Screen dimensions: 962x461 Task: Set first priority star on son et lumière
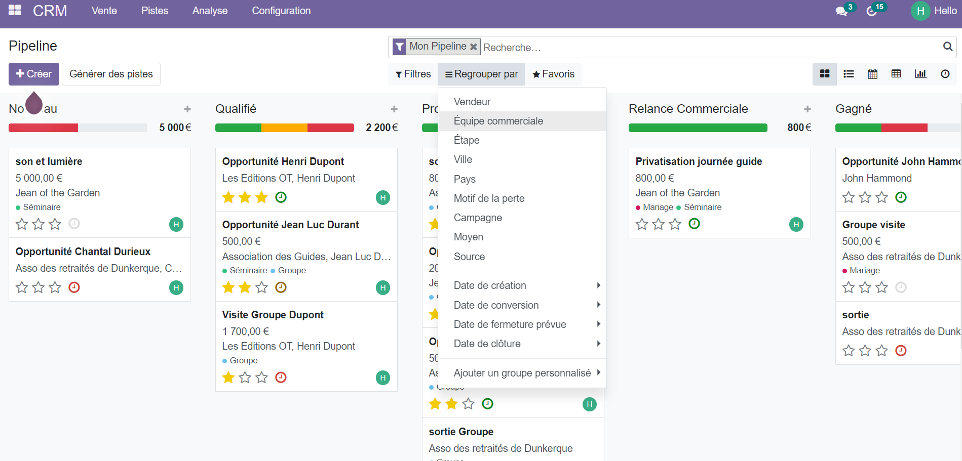22,224
